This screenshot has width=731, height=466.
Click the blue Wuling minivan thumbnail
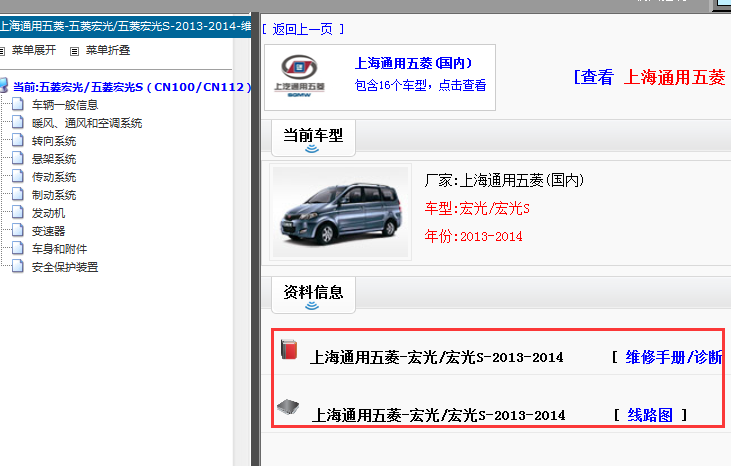click(340, 212)
